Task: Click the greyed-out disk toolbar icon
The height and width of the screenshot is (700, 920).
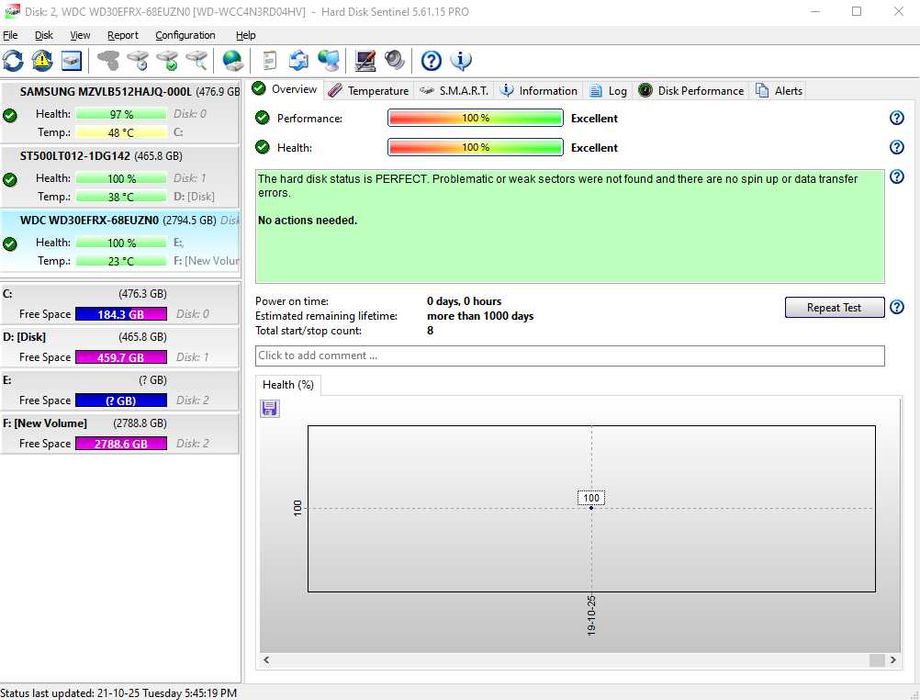Action: (x=109, y=60)
